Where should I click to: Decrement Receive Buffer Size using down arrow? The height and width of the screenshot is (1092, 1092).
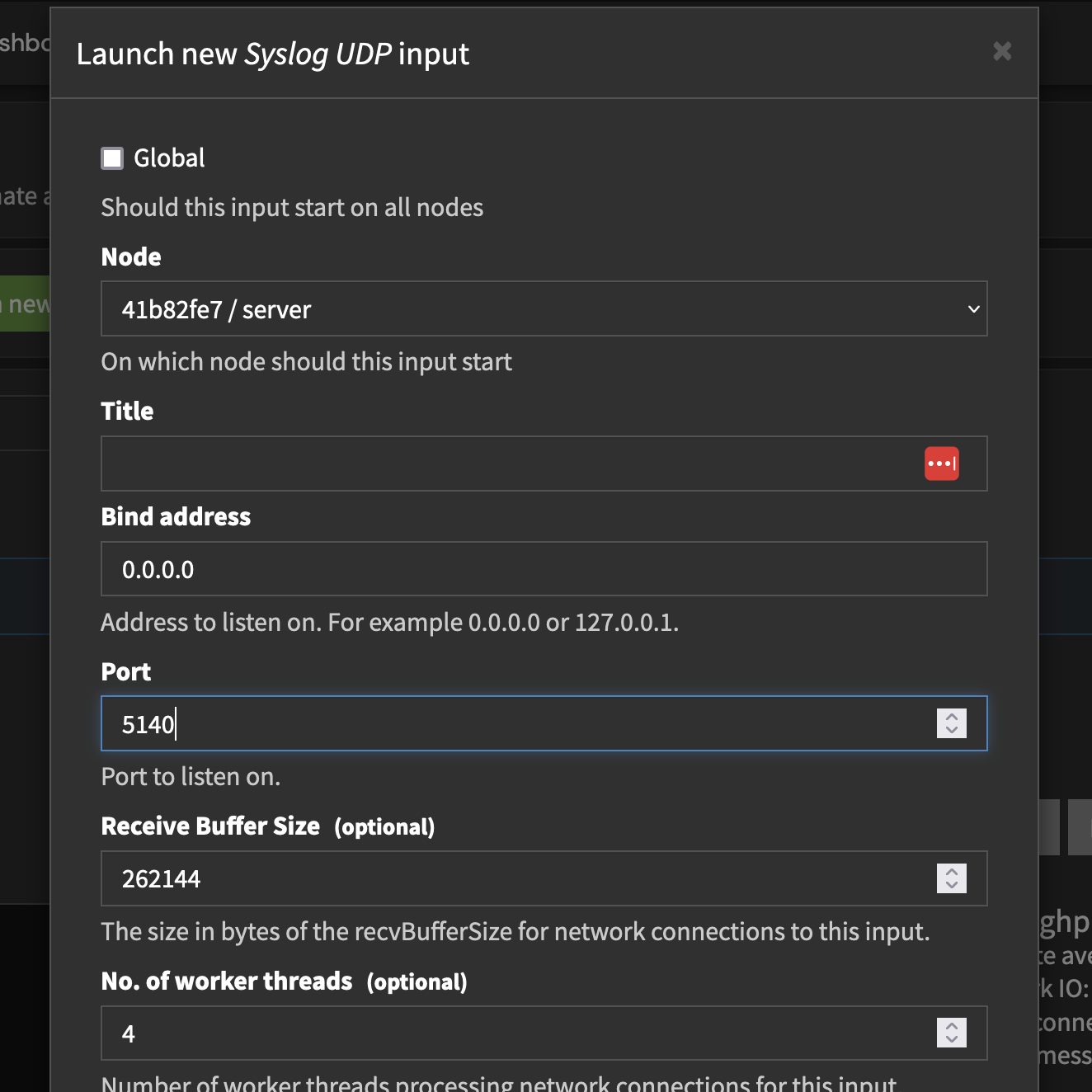952,886
